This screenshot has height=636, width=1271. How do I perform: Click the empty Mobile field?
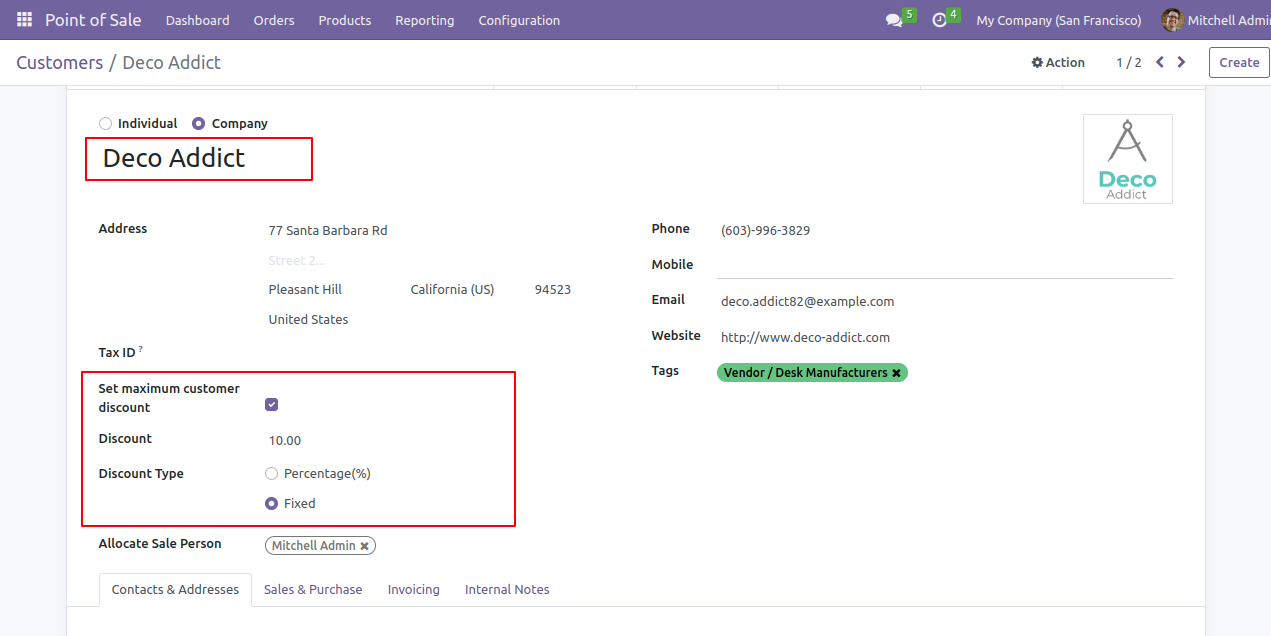click(x=945, y=265)
